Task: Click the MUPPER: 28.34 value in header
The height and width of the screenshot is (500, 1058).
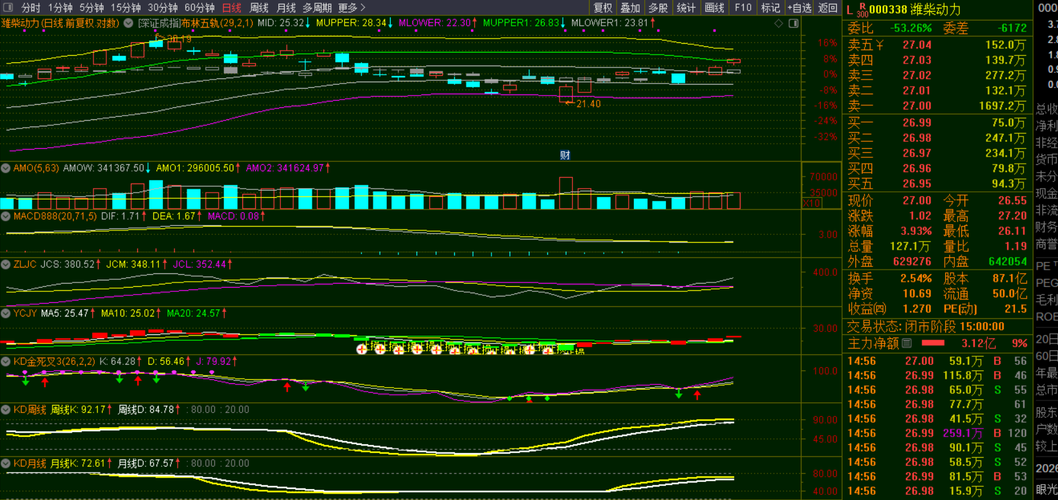Action: point(354,23)
